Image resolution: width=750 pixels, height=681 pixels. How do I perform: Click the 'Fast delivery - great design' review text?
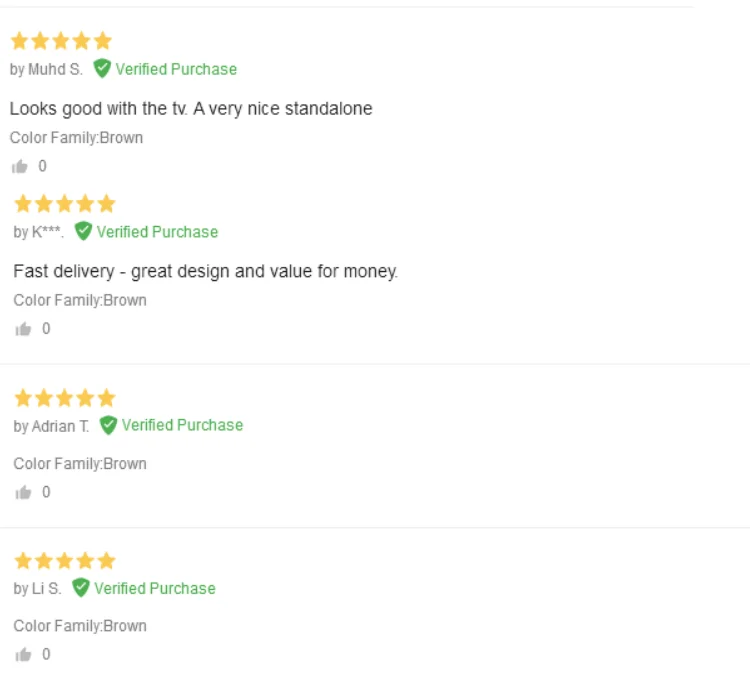click(x=205, y=271)
